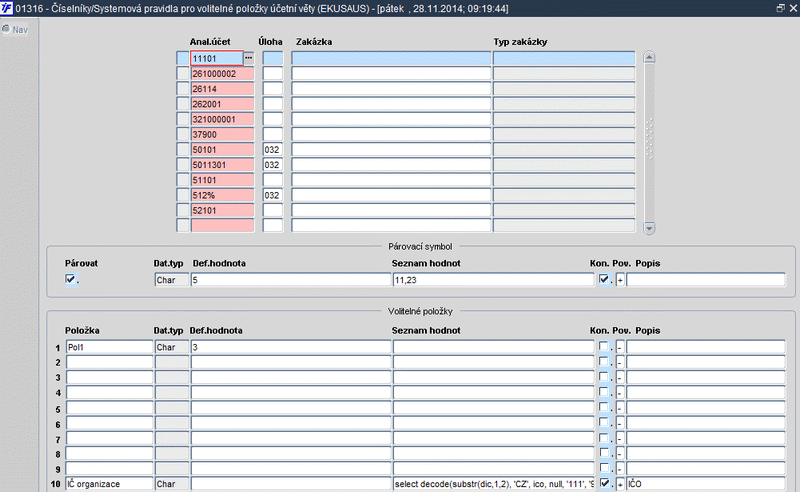This screenshot has height=492, width=800.
Task: Click row number 10 label
Action: [x=56, y=484]
